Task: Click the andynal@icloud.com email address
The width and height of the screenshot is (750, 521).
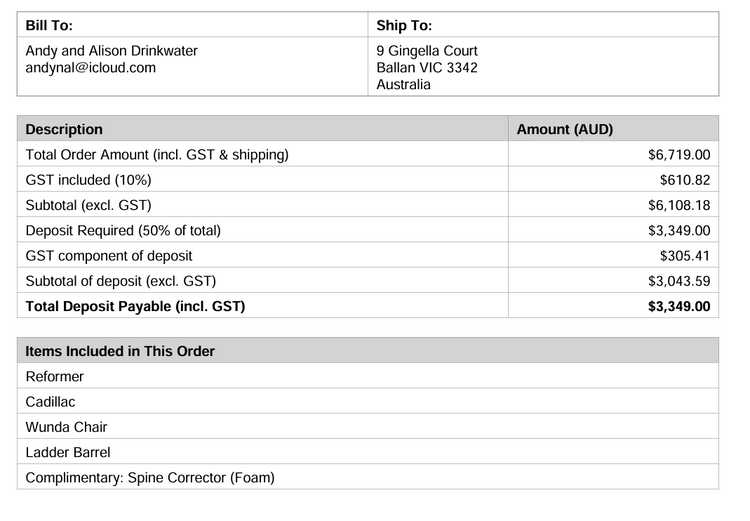Action: tap(91, 68)
